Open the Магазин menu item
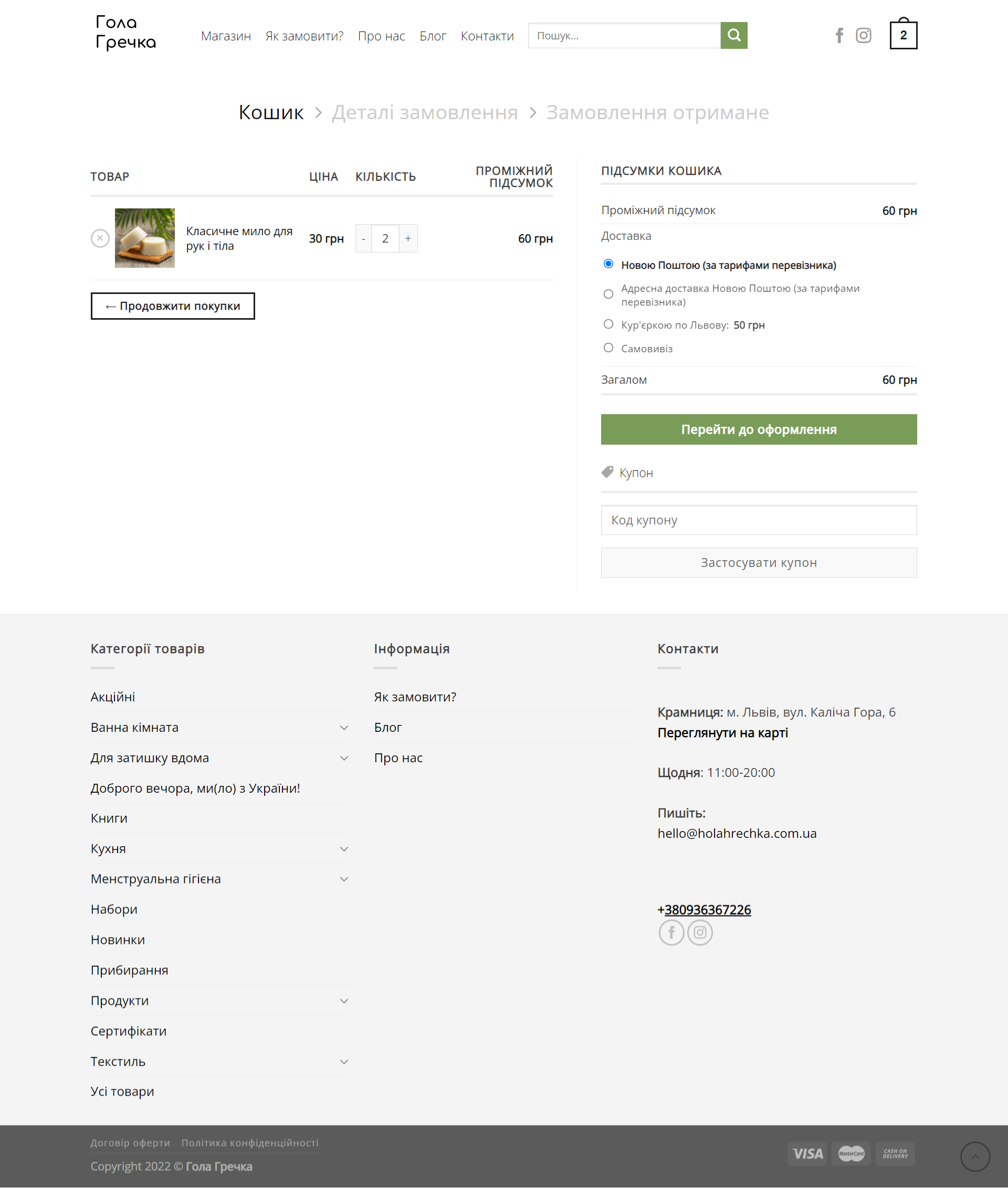 [226, 36]
